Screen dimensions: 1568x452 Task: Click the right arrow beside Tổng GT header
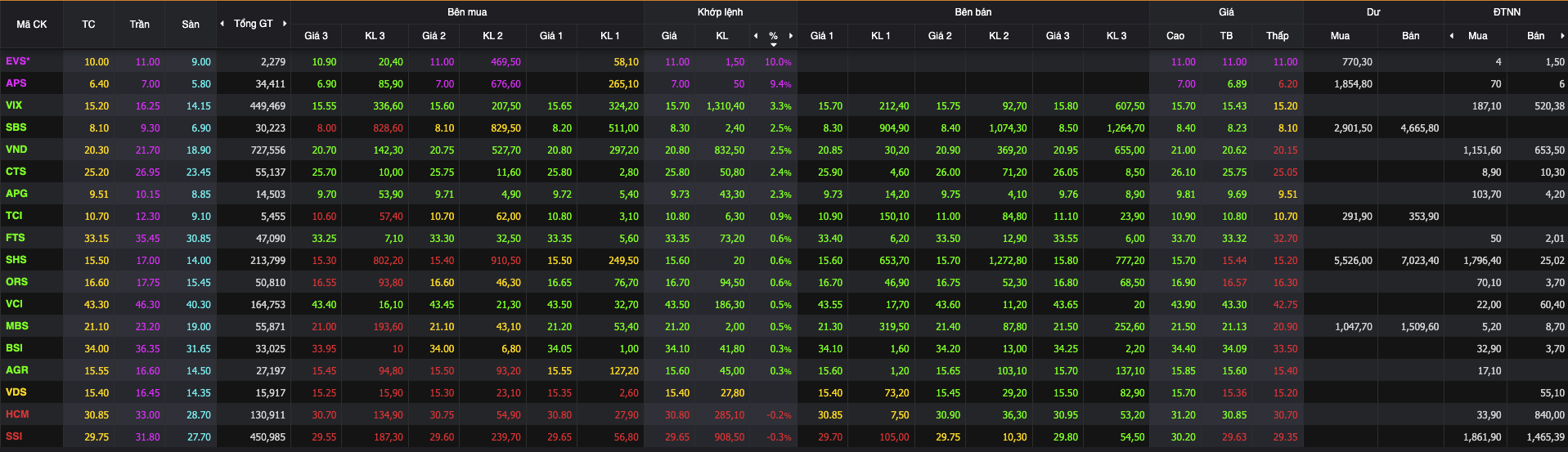click(285, 24)
